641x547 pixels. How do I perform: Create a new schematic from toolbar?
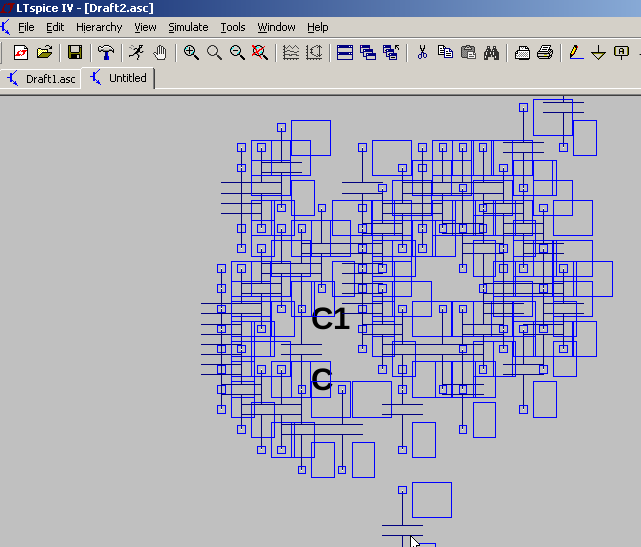[x=21, y=53]
